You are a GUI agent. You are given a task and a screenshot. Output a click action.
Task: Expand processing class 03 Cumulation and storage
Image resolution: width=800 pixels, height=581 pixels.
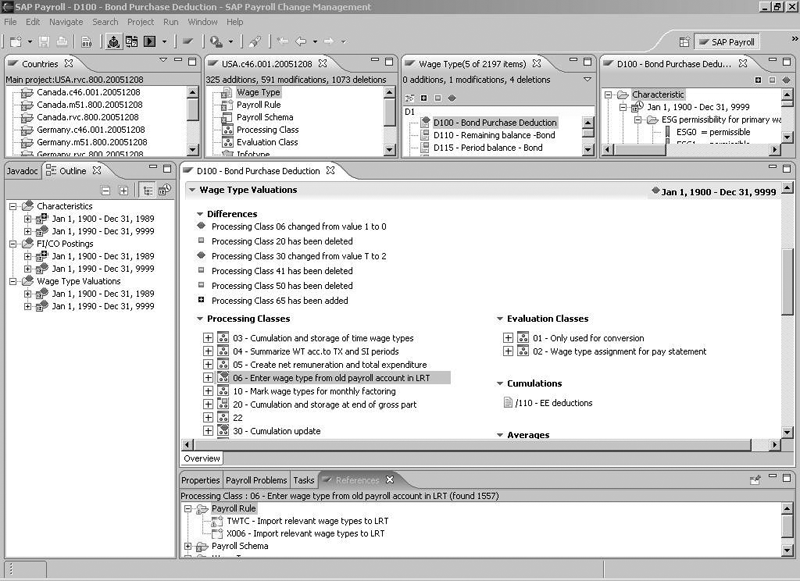208,338
